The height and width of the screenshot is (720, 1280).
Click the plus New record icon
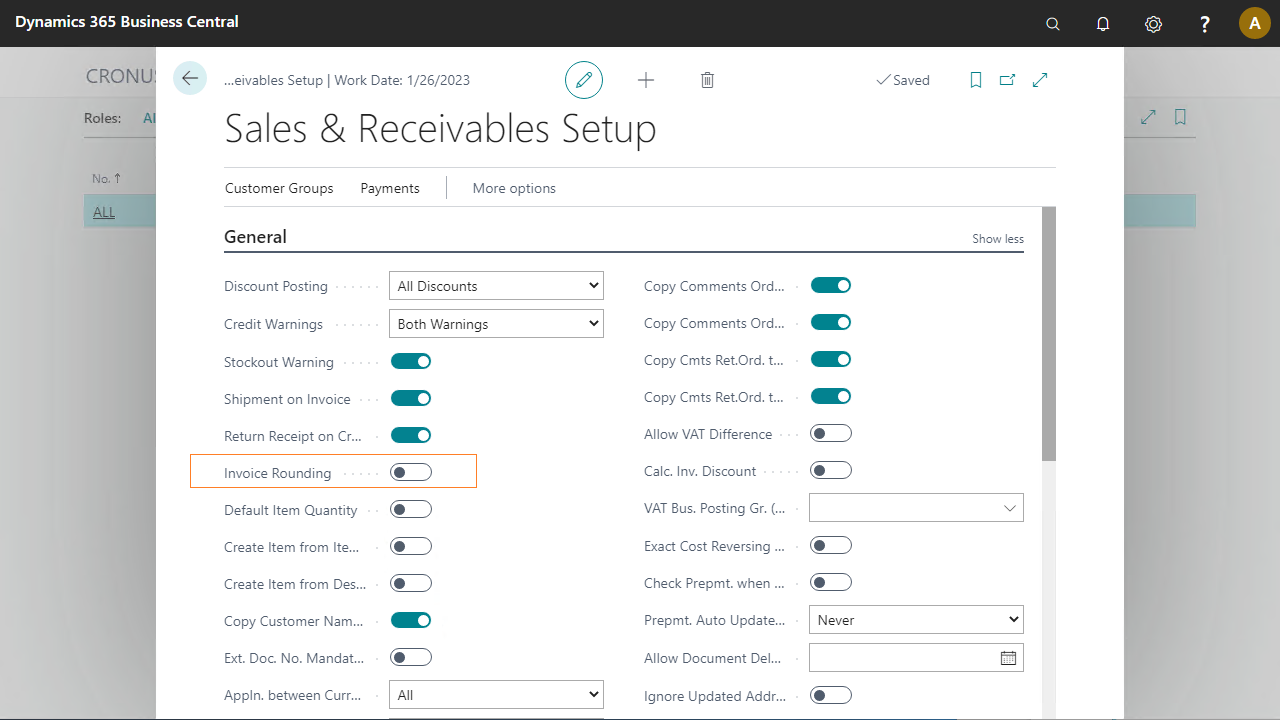(x=646, y=80)
